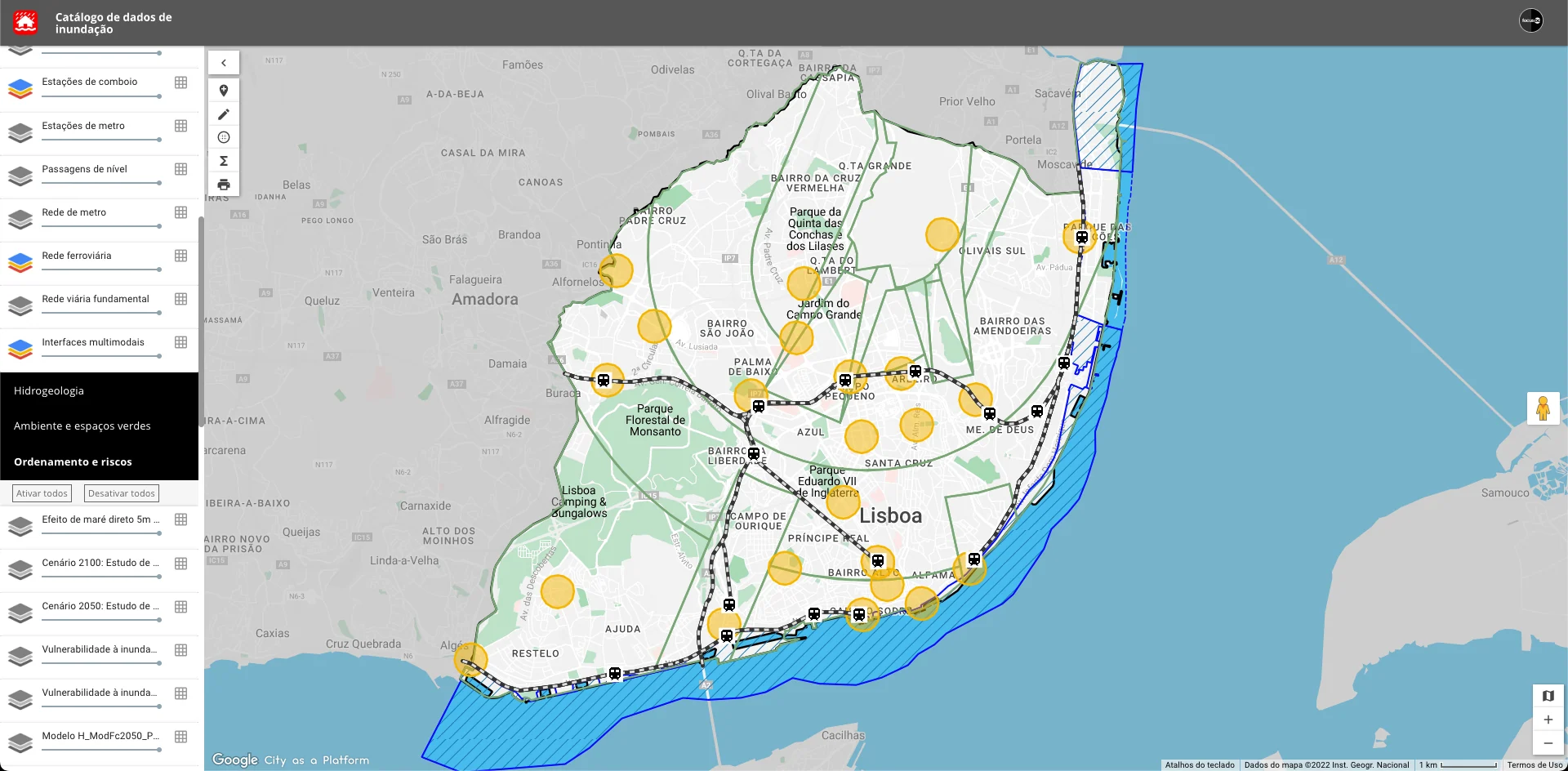Select the Ordenamento e riscos category

coord(73,461)
